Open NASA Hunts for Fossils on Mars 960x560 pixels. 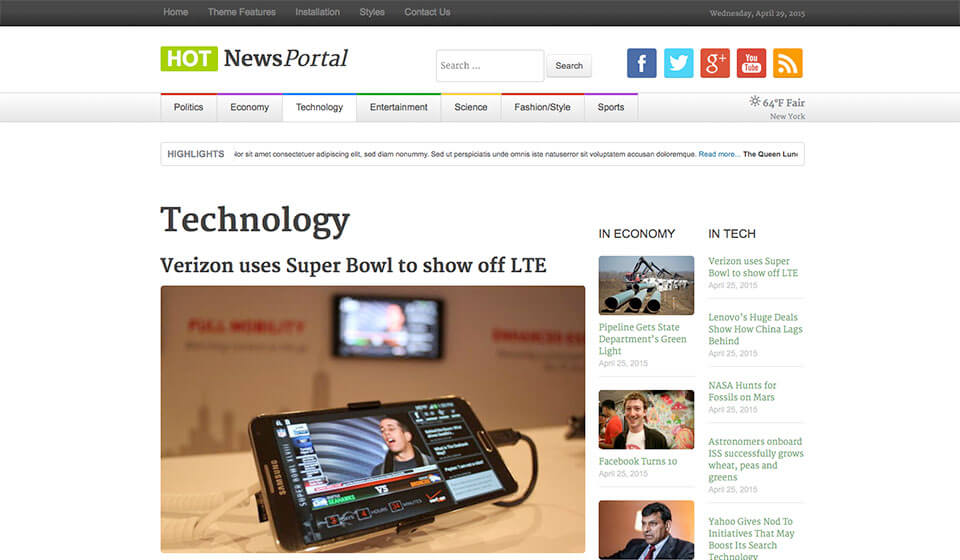click(x=742, y=391)
